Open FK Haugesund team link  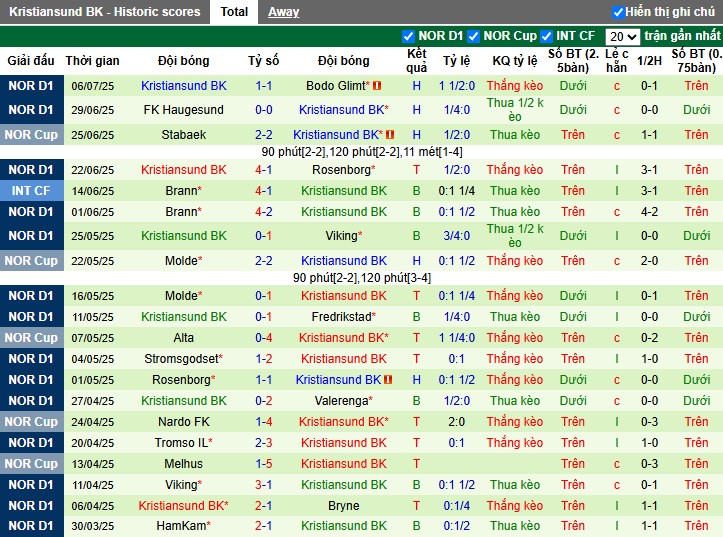(184, 110)
